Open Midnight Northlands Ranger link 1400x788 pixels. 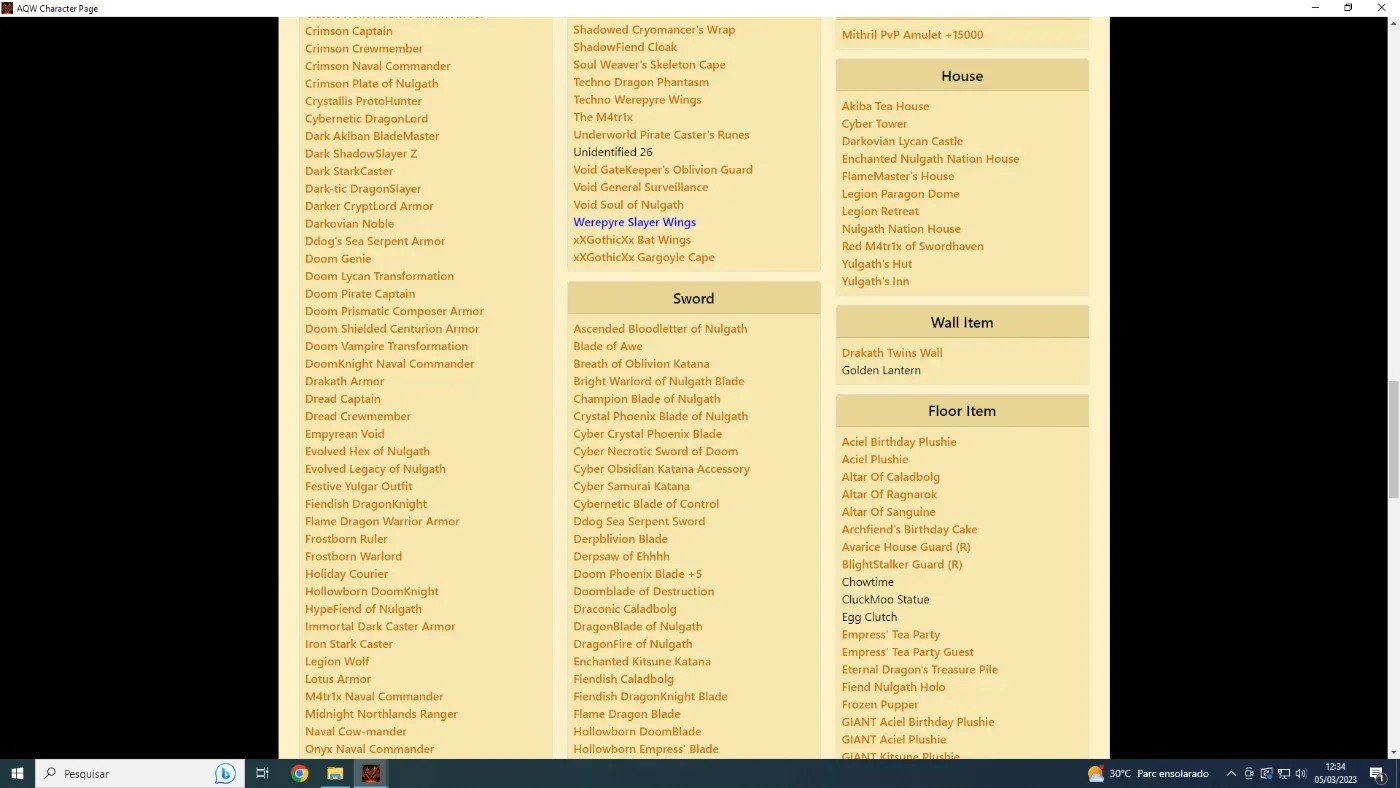pos(381,714)
